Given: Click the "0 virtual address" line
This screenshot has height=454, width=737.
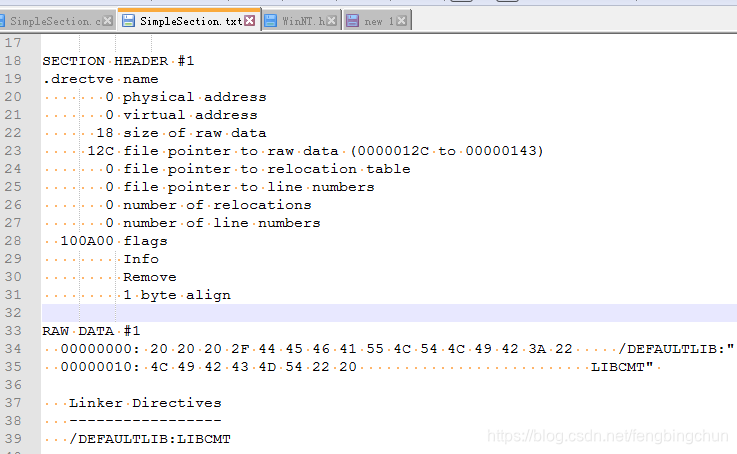Looking at the screenshot, I should pos(181,115).
